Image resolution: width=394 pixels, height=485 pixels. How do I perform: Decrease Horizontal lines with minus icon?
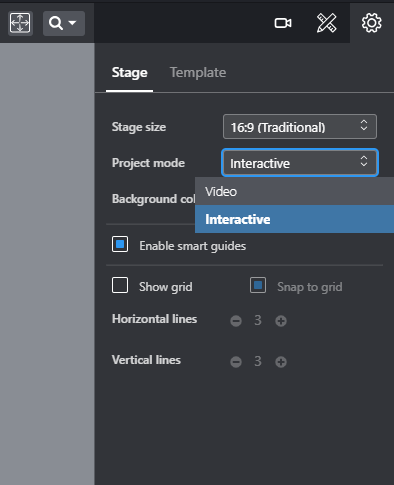click(236, 321)
